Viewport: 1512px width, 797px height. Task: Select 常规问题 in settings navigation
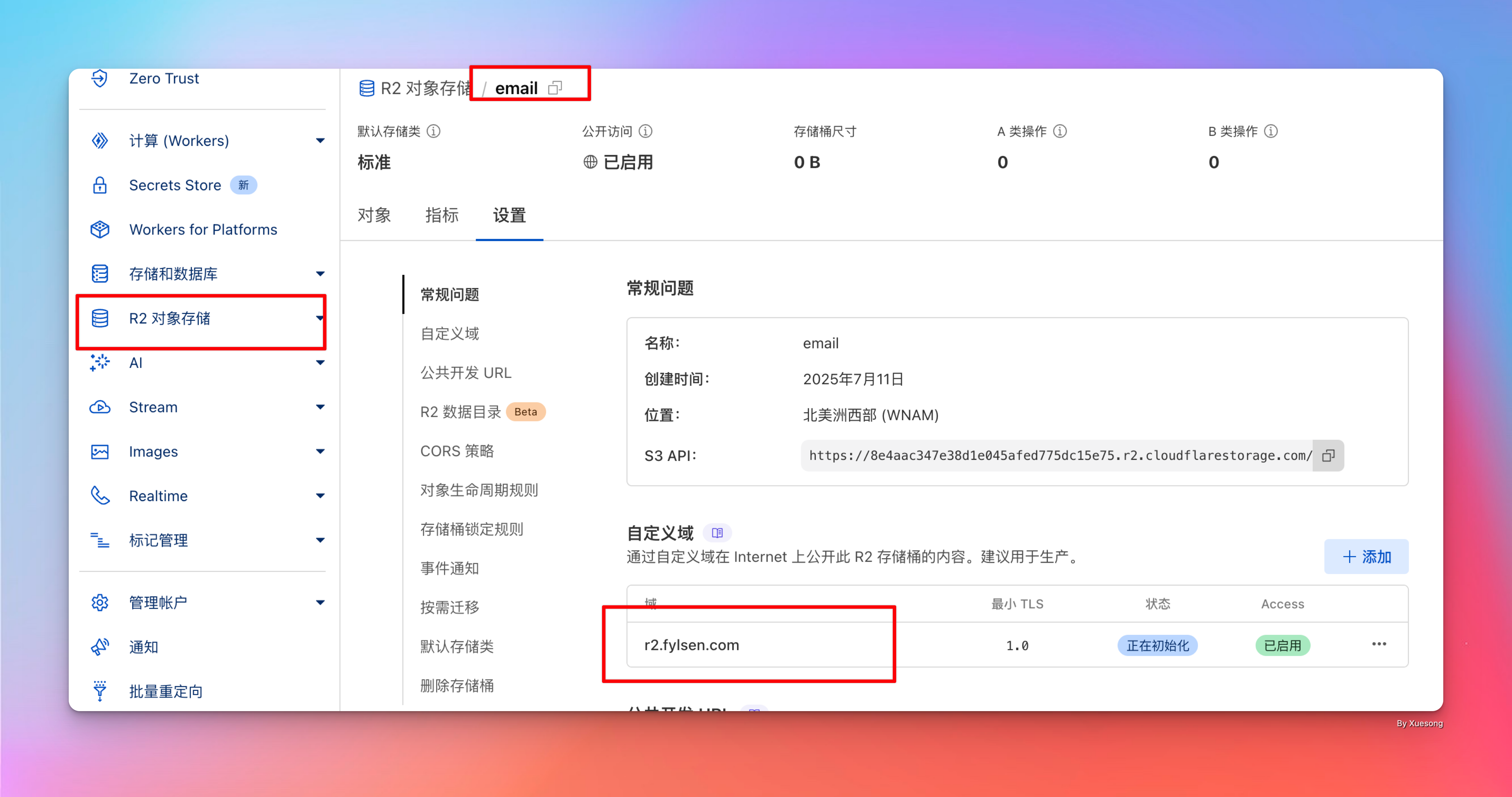click(x=449, y=295)
